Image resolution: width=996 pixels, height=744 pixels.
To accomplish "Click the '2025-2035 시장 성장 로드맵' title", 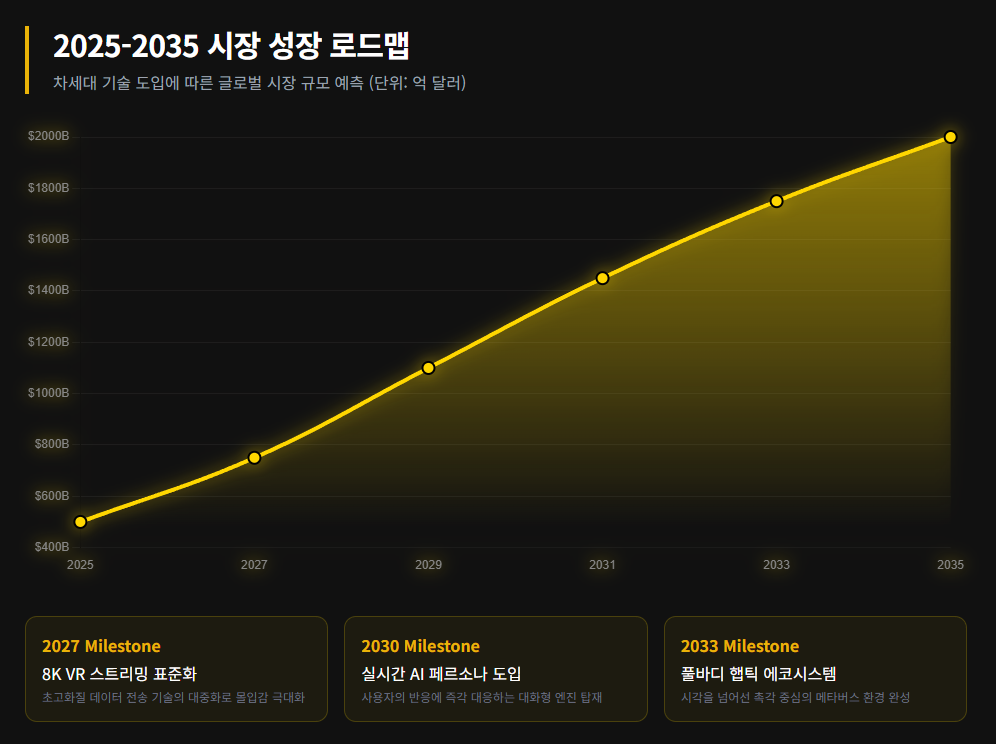I will [x=232, y=46].
